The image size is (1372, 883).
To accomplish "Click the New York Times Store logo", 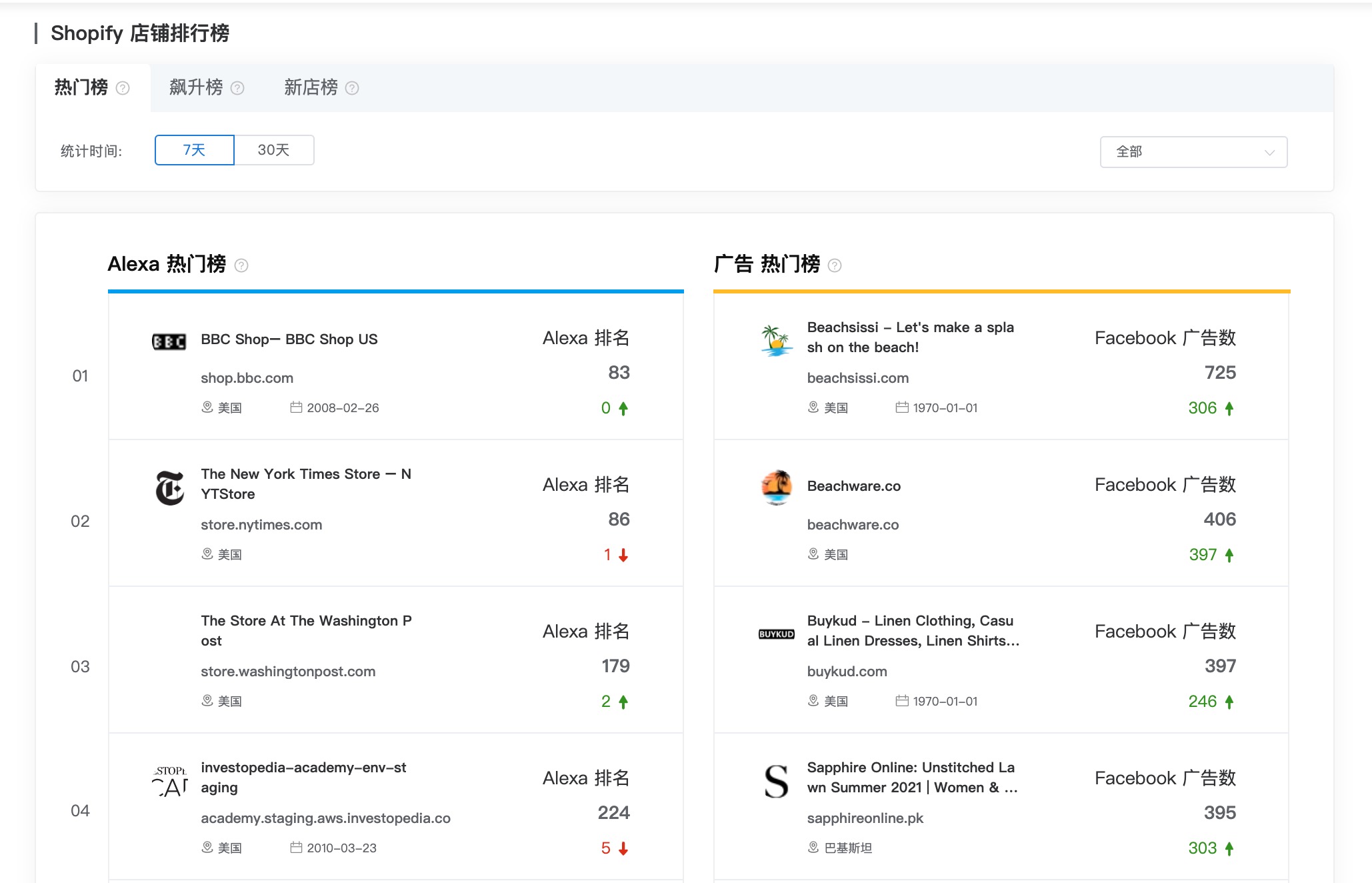I will [169, 488].
